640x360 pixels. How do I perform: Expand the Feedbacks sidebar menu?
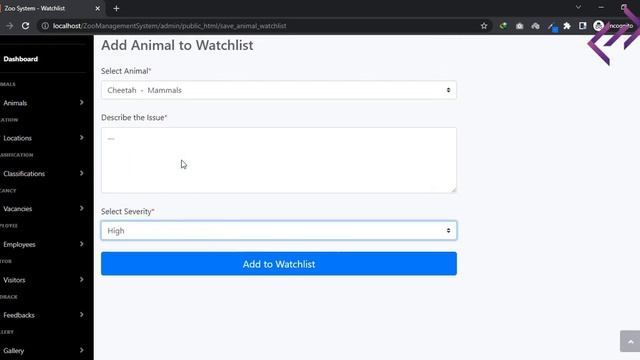[x=43, y=315]
